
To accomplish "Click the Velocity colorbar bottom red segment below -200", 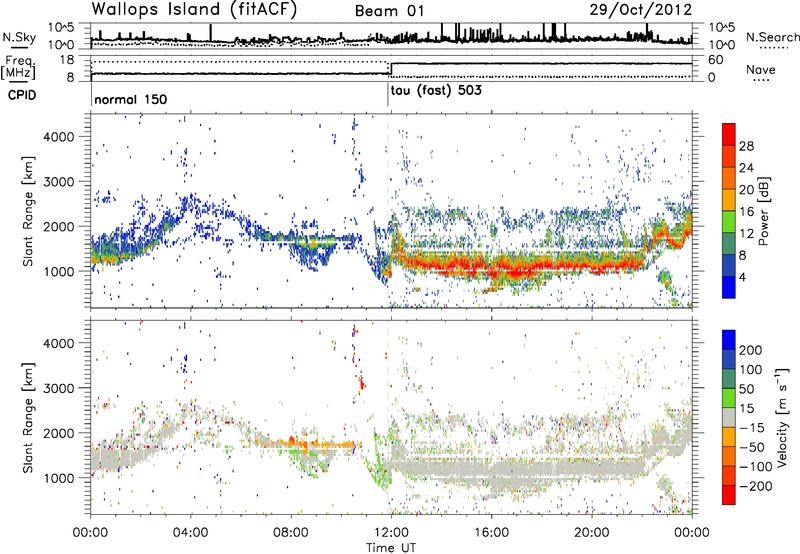I will 729,495.
